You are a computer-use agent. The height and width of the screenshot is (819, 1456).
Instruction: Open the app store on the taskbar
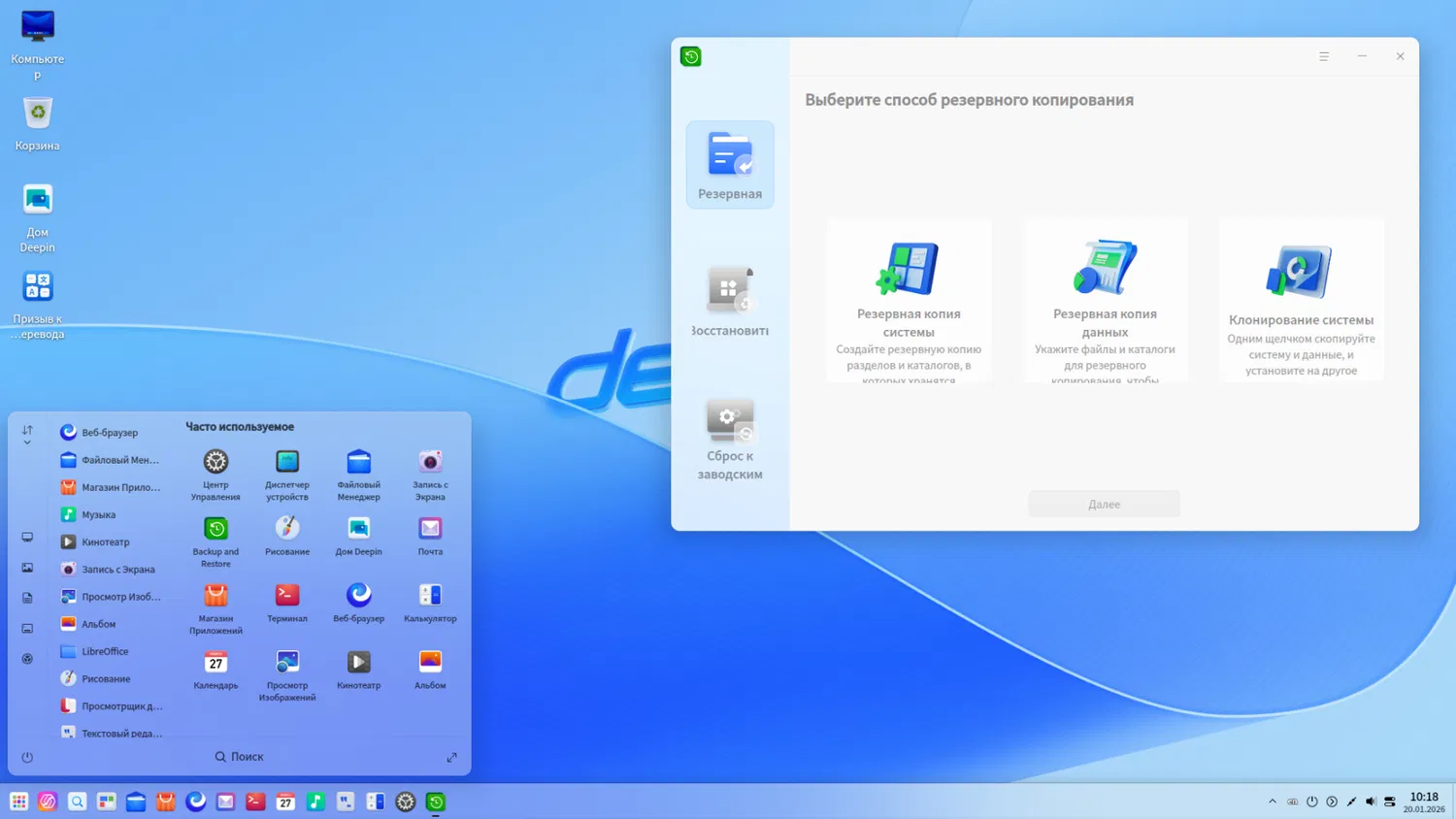(x=166, y=802)
